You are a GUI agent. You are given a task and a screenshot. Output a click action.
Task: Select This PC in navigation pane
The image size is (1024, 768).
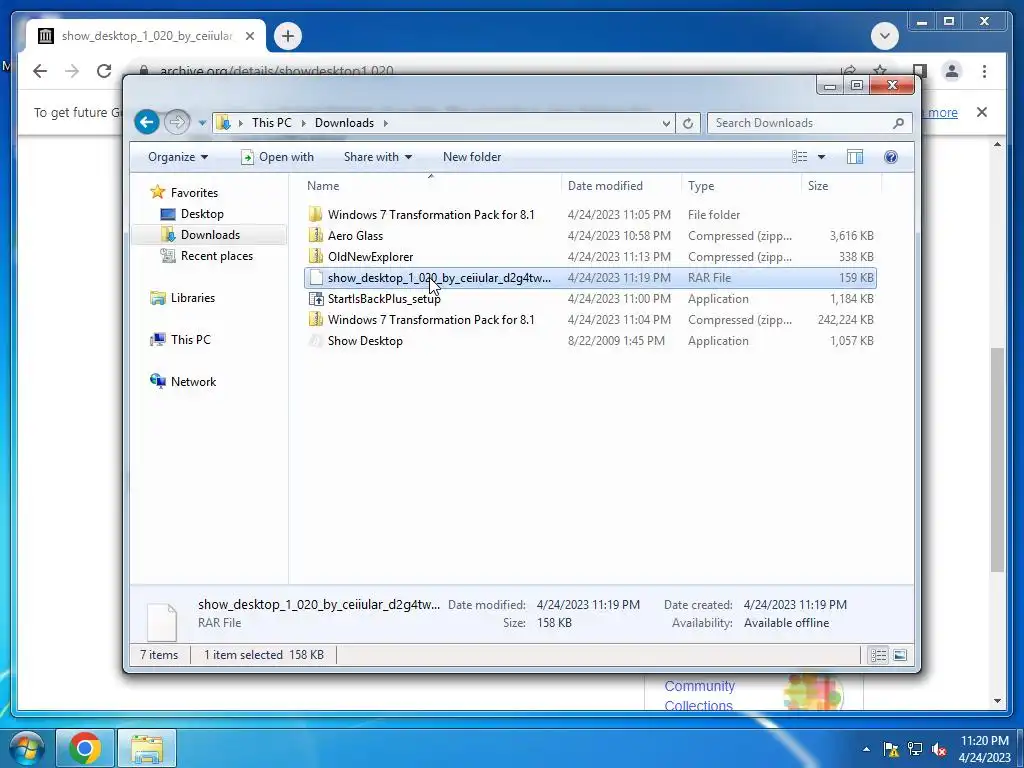191,340
